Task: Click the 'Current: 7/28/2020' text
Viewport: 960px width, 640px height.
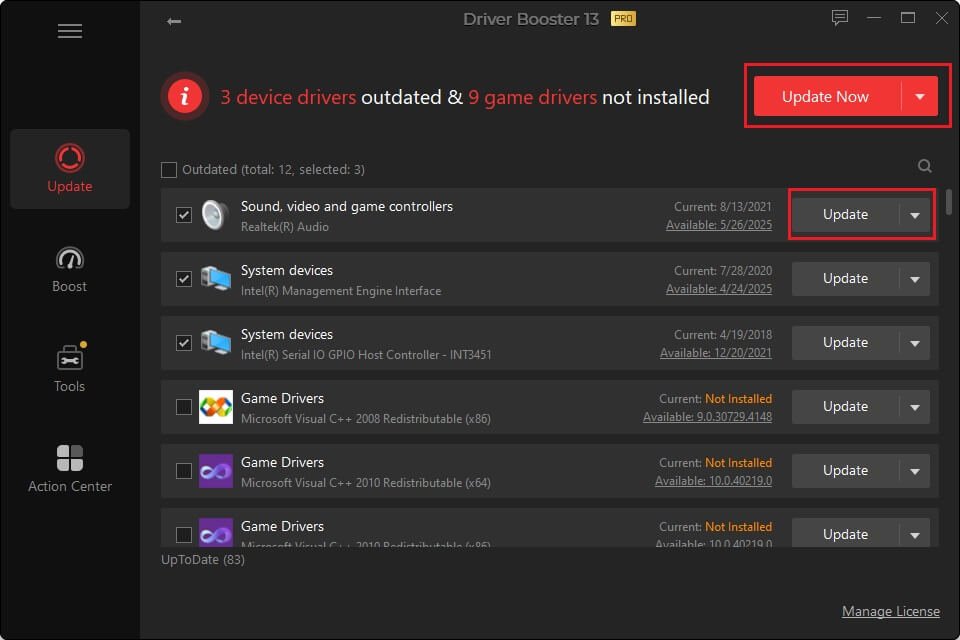Action: pyautogui.click(x=723, y=270)
